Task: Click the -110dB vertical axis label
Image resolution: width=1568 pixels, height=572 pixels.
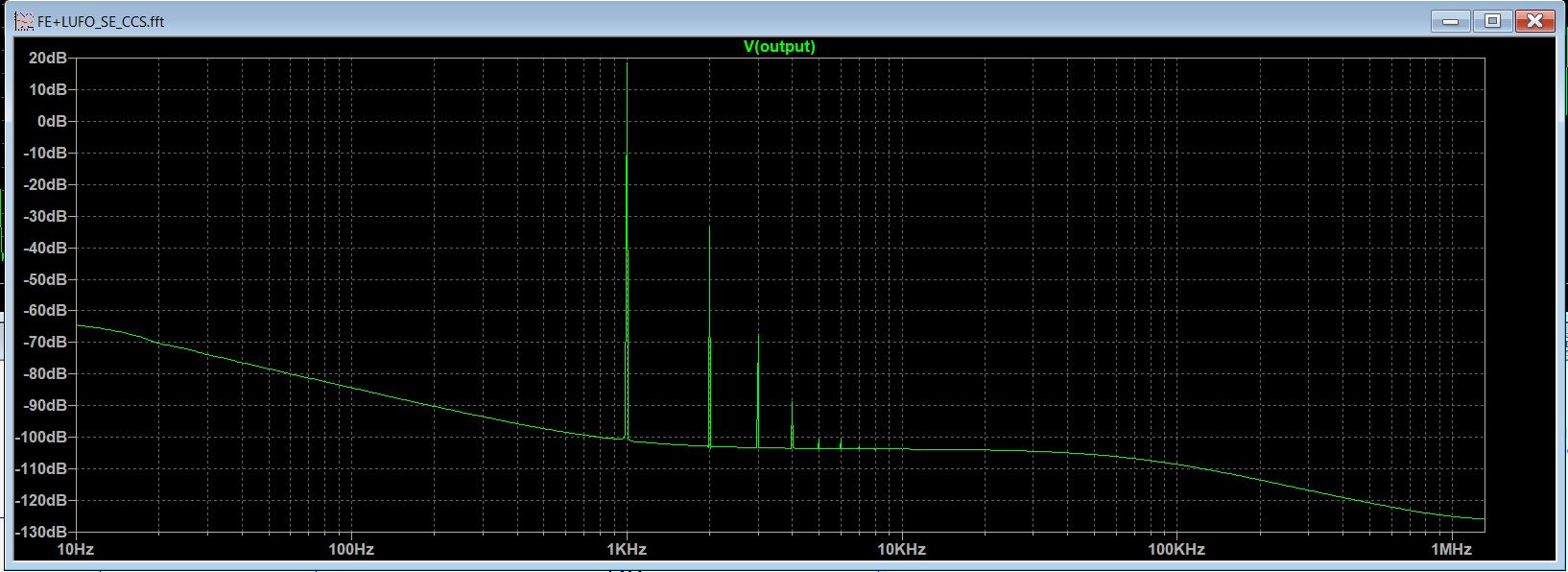Action: coord(42,468)
